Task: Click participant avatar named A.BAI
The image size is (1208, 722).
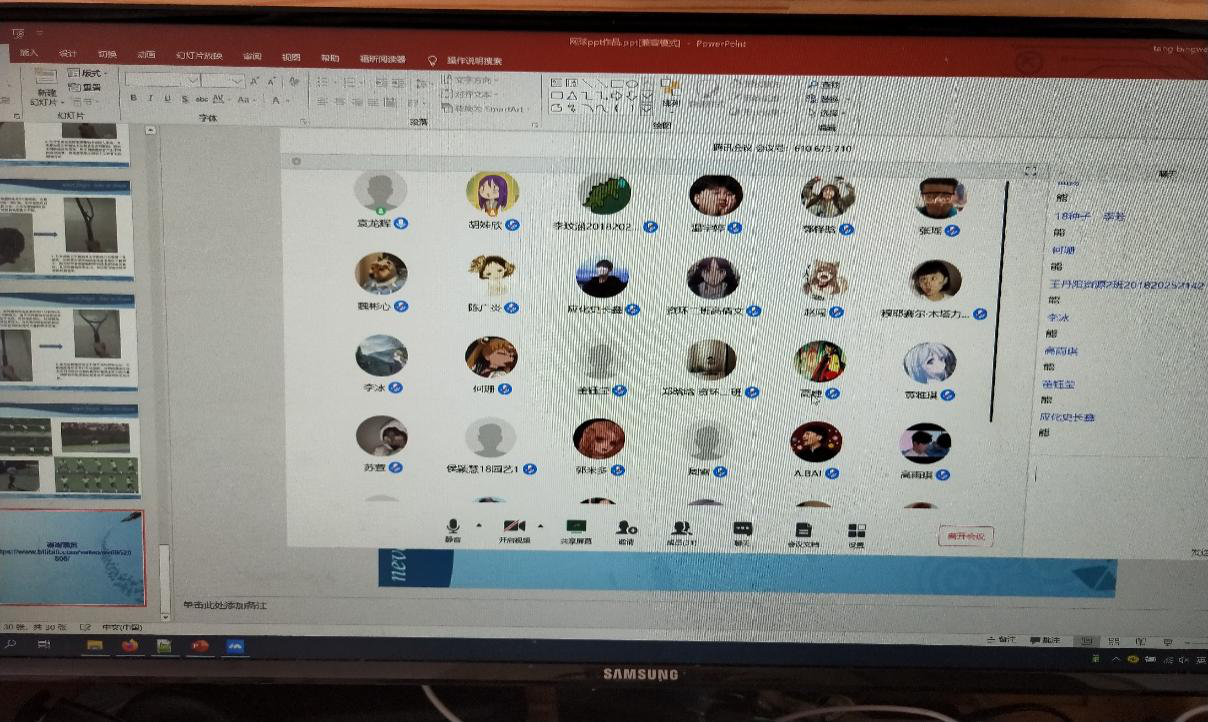Action: tap(816, 442)
